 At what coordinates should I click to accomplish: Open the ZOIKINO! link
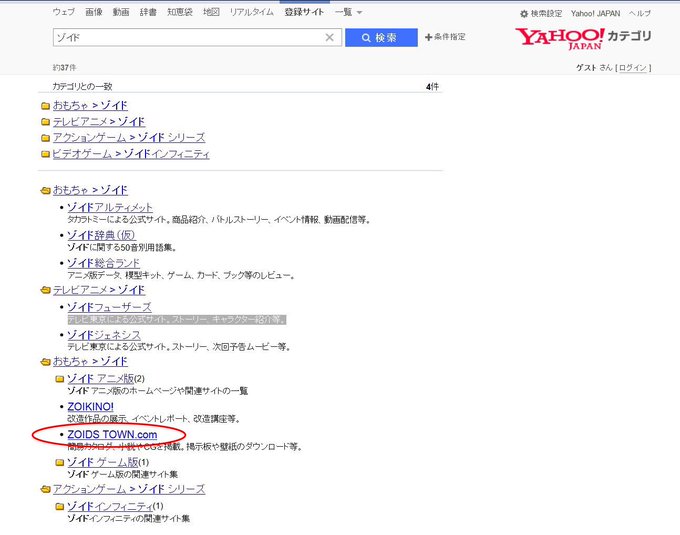(x=90, y=406)
